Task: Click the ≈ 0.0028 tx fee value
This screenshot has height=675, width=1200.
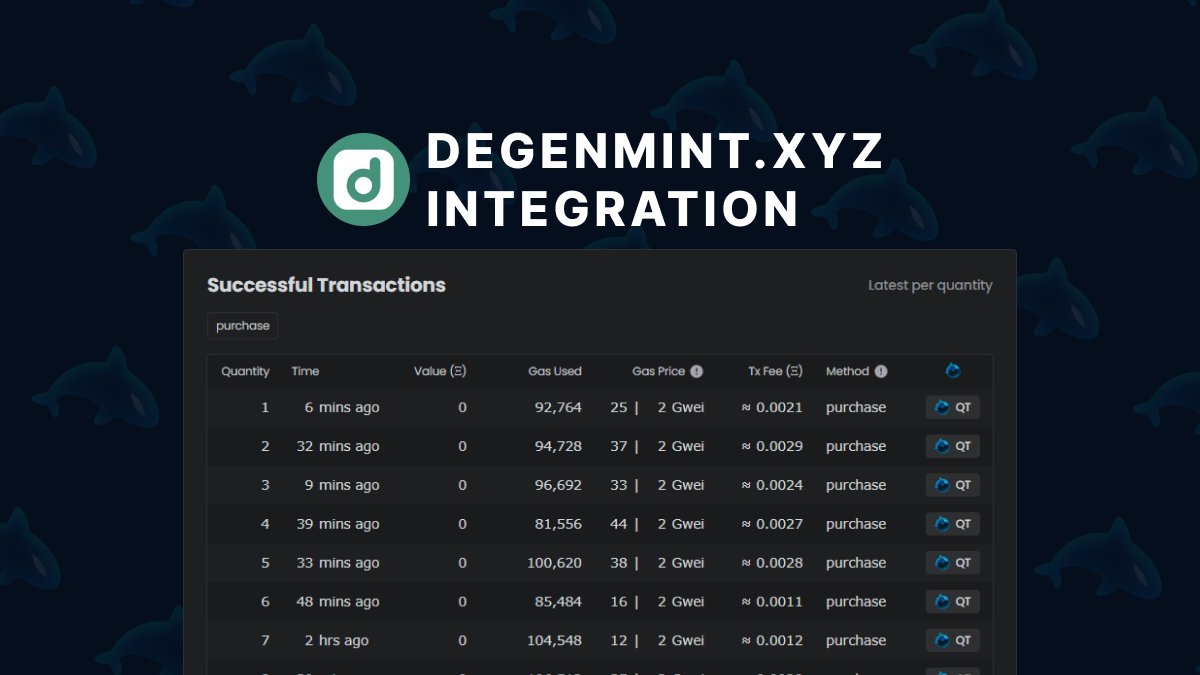Action: click(772, 563)
